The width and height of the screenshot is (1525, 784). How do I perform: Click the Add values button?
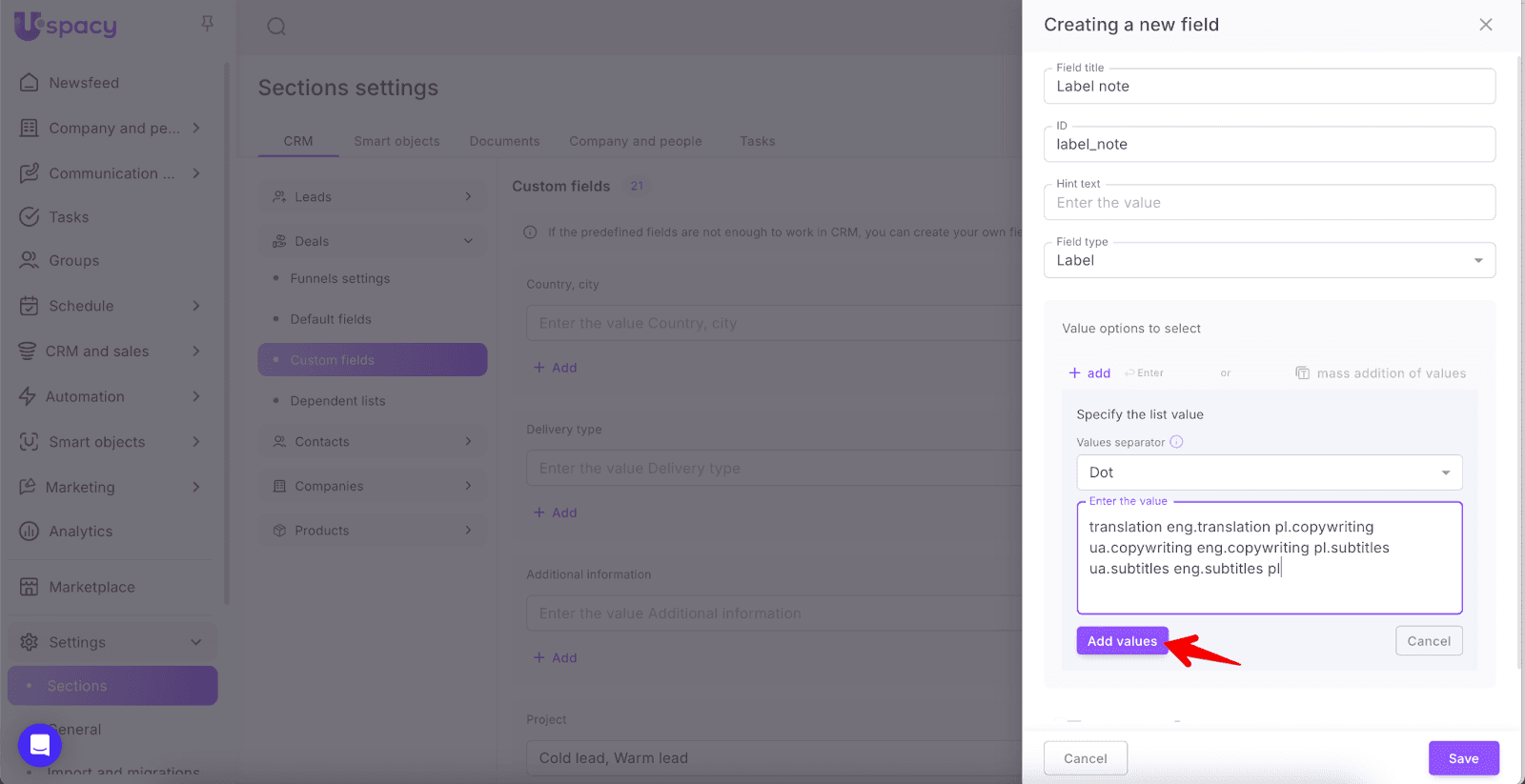(x=1122, y=641)
